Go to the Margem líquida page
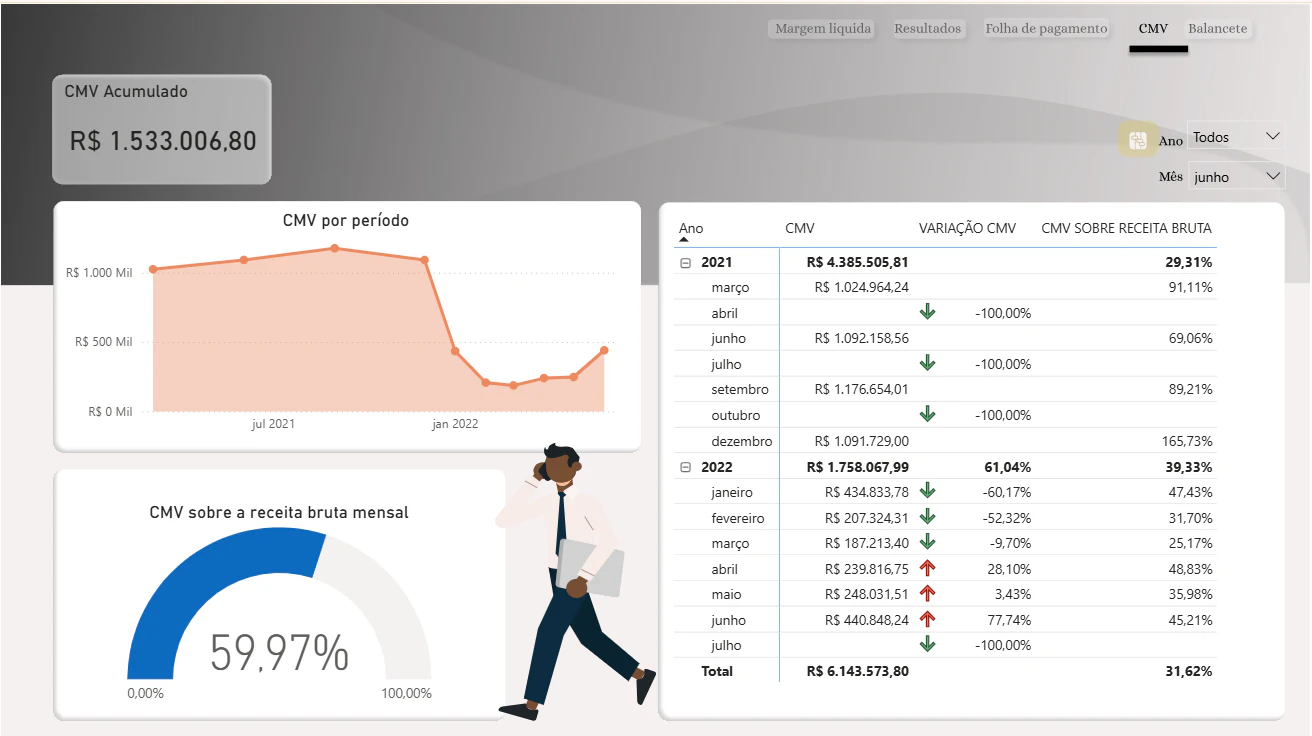 [x=823, y=29]
